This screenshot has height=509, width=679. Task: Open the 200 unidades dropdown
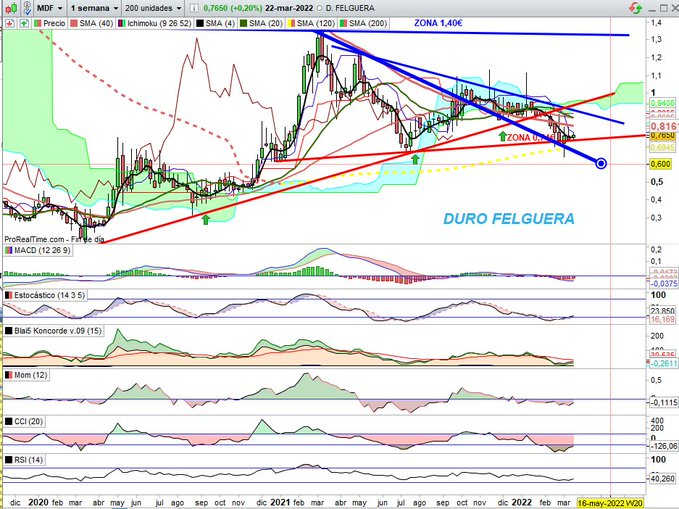[x=153, y=8]
